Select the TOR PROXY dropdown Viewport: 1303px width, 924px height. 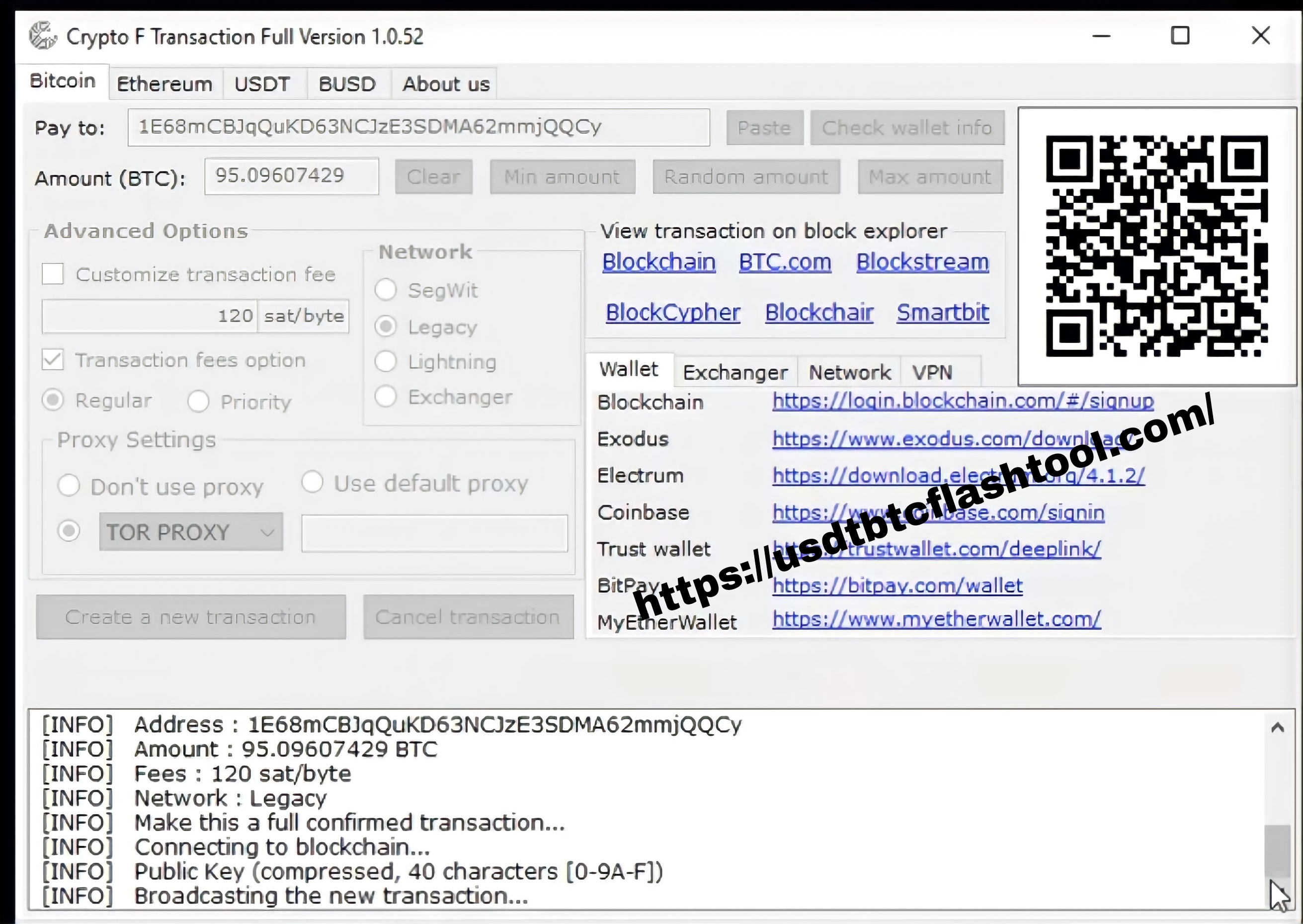click(x=191, y=532)
